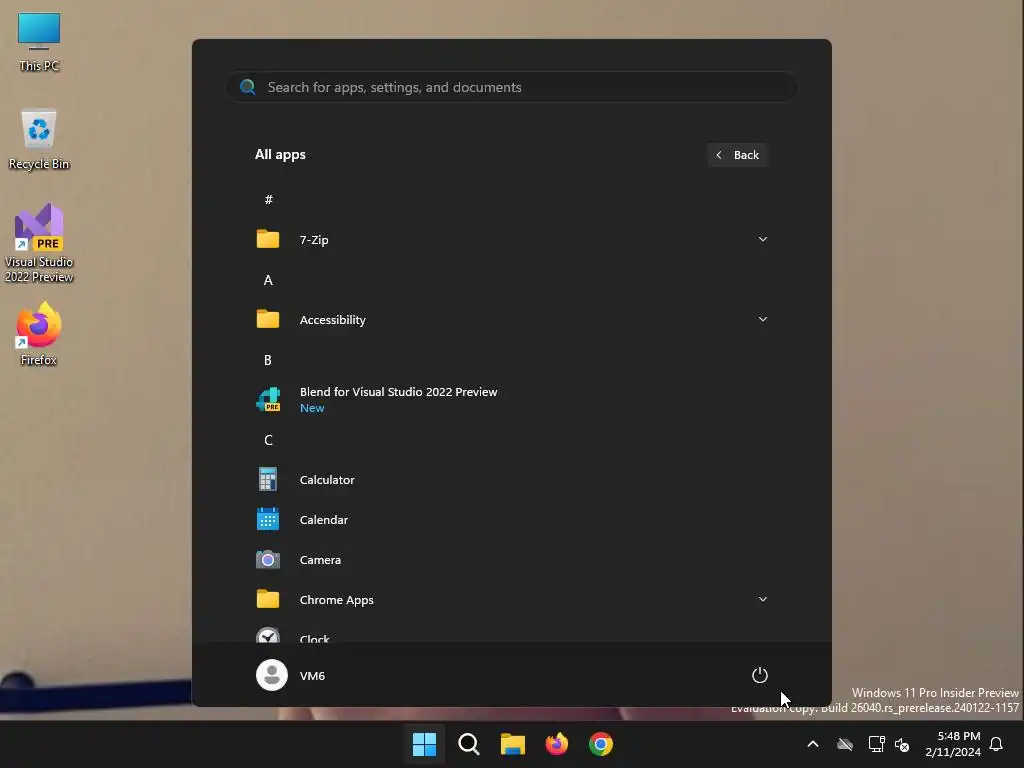Click the 'Blend for Visual Studio 2022 Preview' text

point(398,392)
